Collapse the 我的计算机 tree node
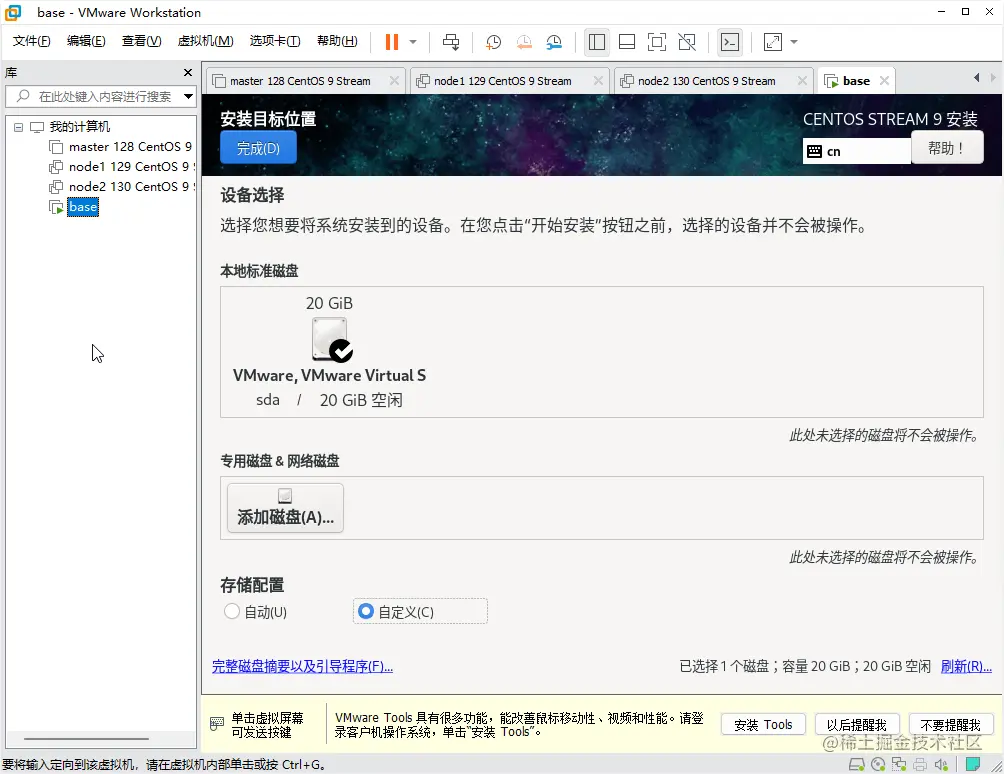Viewport: 1004px width, 774px height. coord(19,127)
